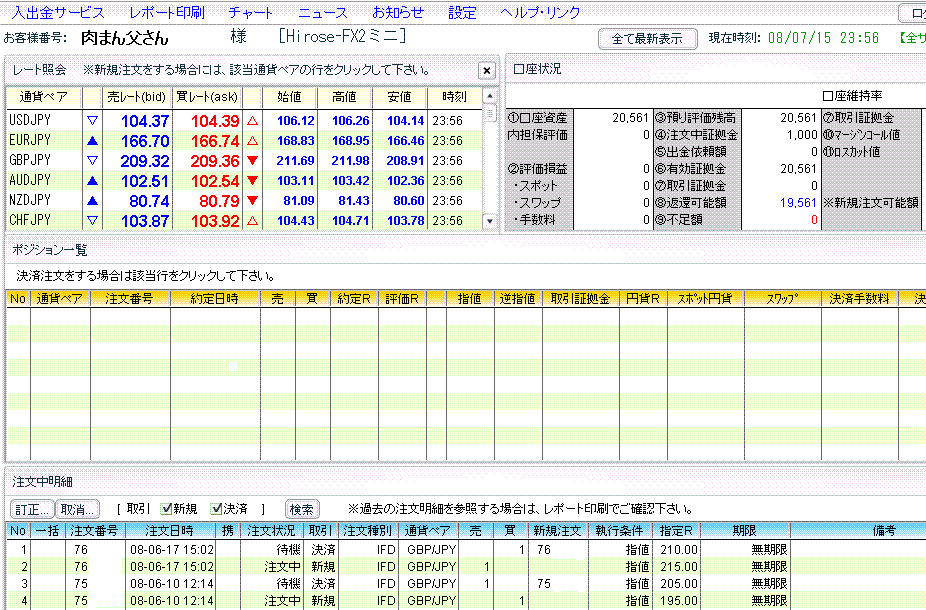Click the GBPJPY ask down-triangle icon
Screen dimensions: 926x610
click(x=252, y=161)
